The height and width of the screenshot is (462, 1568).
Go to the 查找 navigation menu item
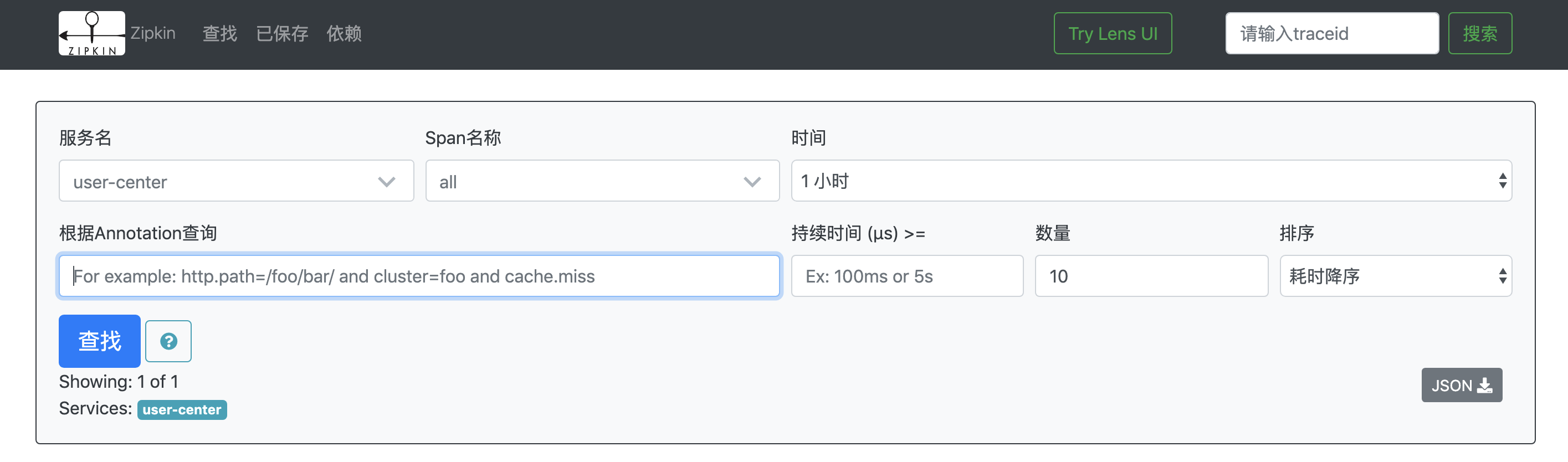click(220, 33)
